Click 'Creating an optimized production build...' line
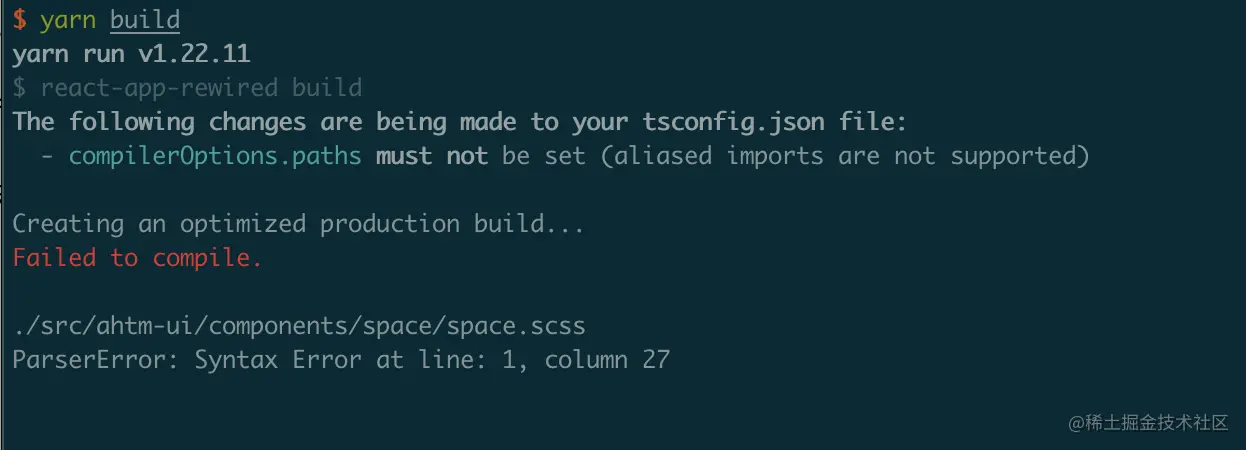Image resolution: width=1246 pixels, height=450 pixels. [298, 224]
